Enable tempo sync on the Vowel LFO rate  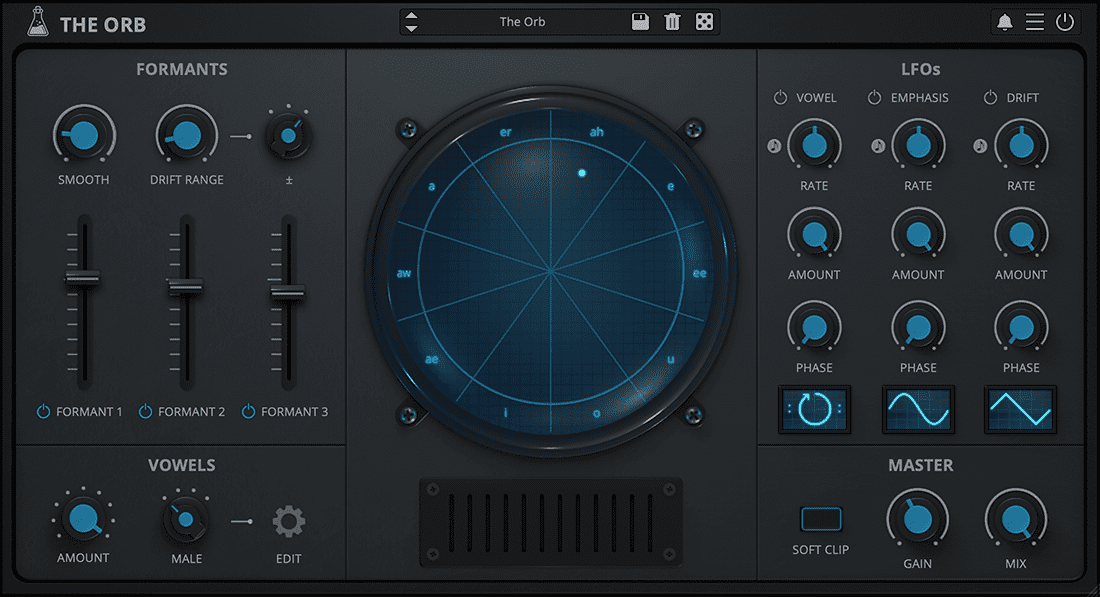pyautogui.click(x=773, y=145)
